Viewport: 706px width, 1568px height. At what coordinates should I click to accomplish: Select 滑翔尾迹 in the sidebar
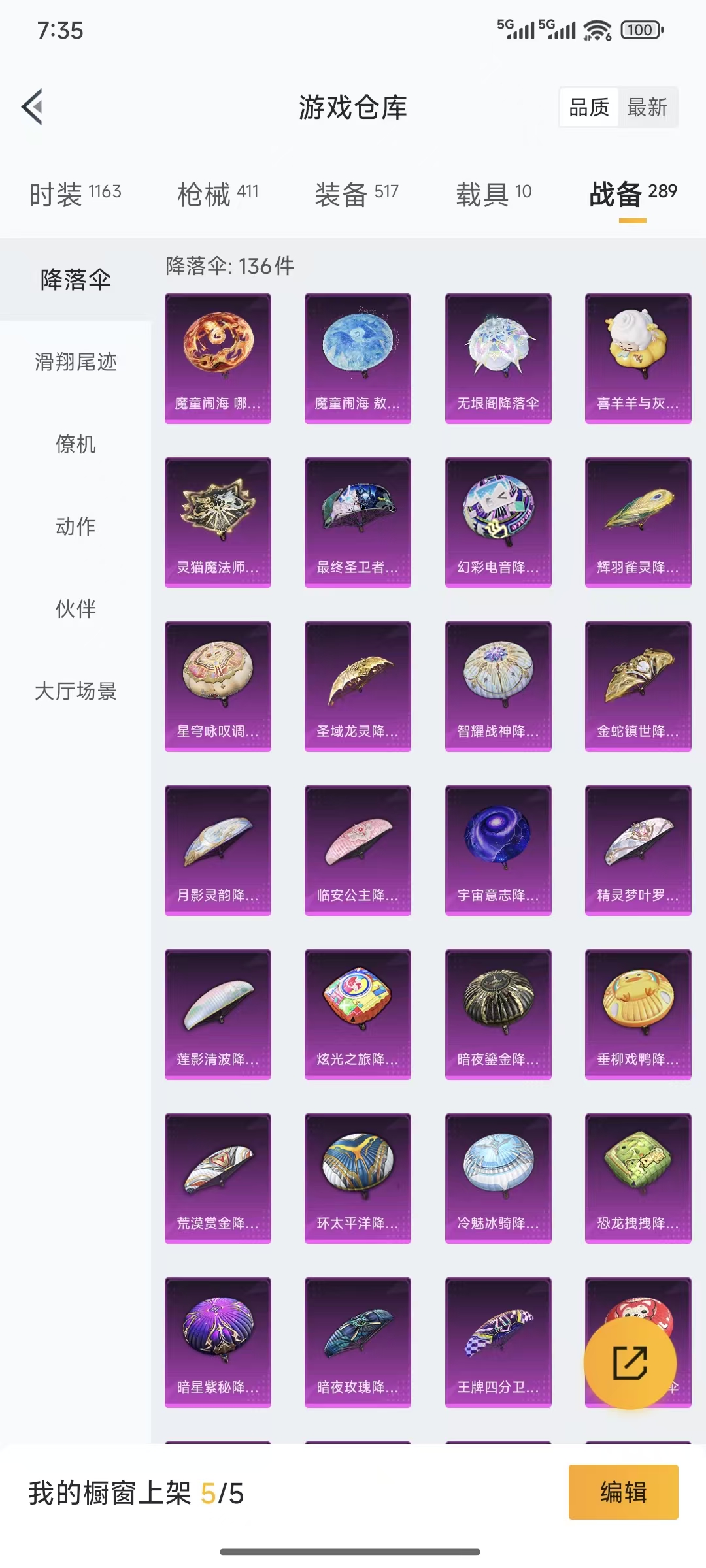(x=76, y=362)
